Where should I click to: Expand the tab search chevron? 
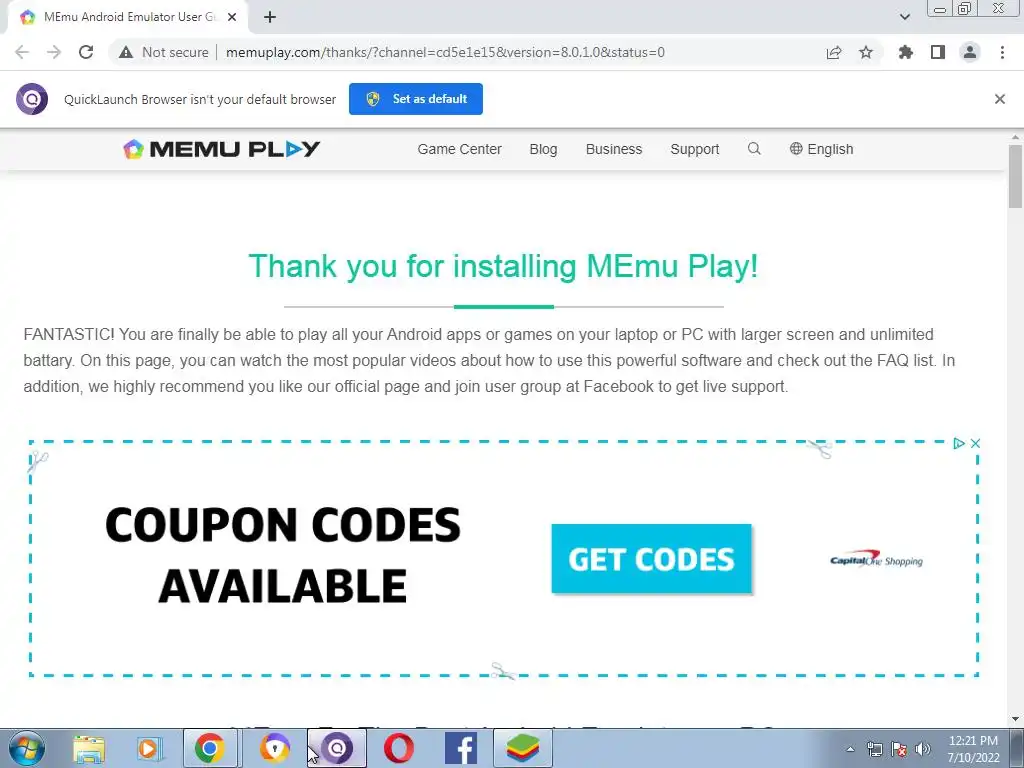pyautogui.click(x=904, y=17)
